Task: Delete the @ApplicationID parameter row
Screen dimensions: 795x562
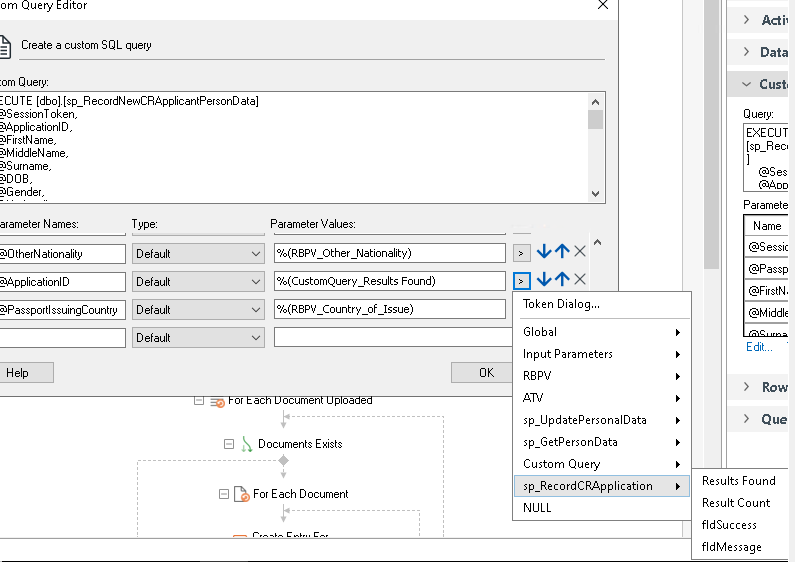Action: pyautogui.click(x=580, y=279)
